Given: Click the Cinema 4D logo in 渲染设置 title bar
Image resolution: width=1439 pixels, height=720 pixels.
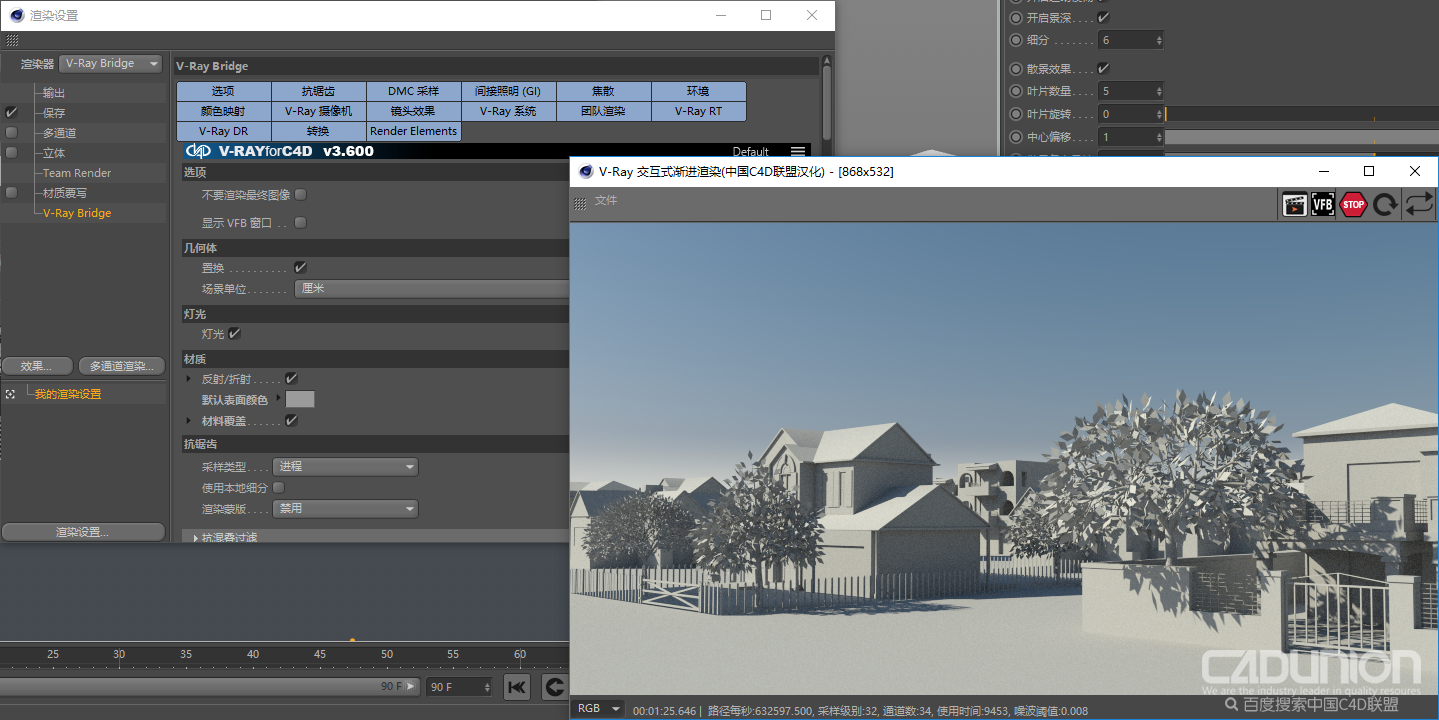Looking at the screenshot, I should 17,15.
